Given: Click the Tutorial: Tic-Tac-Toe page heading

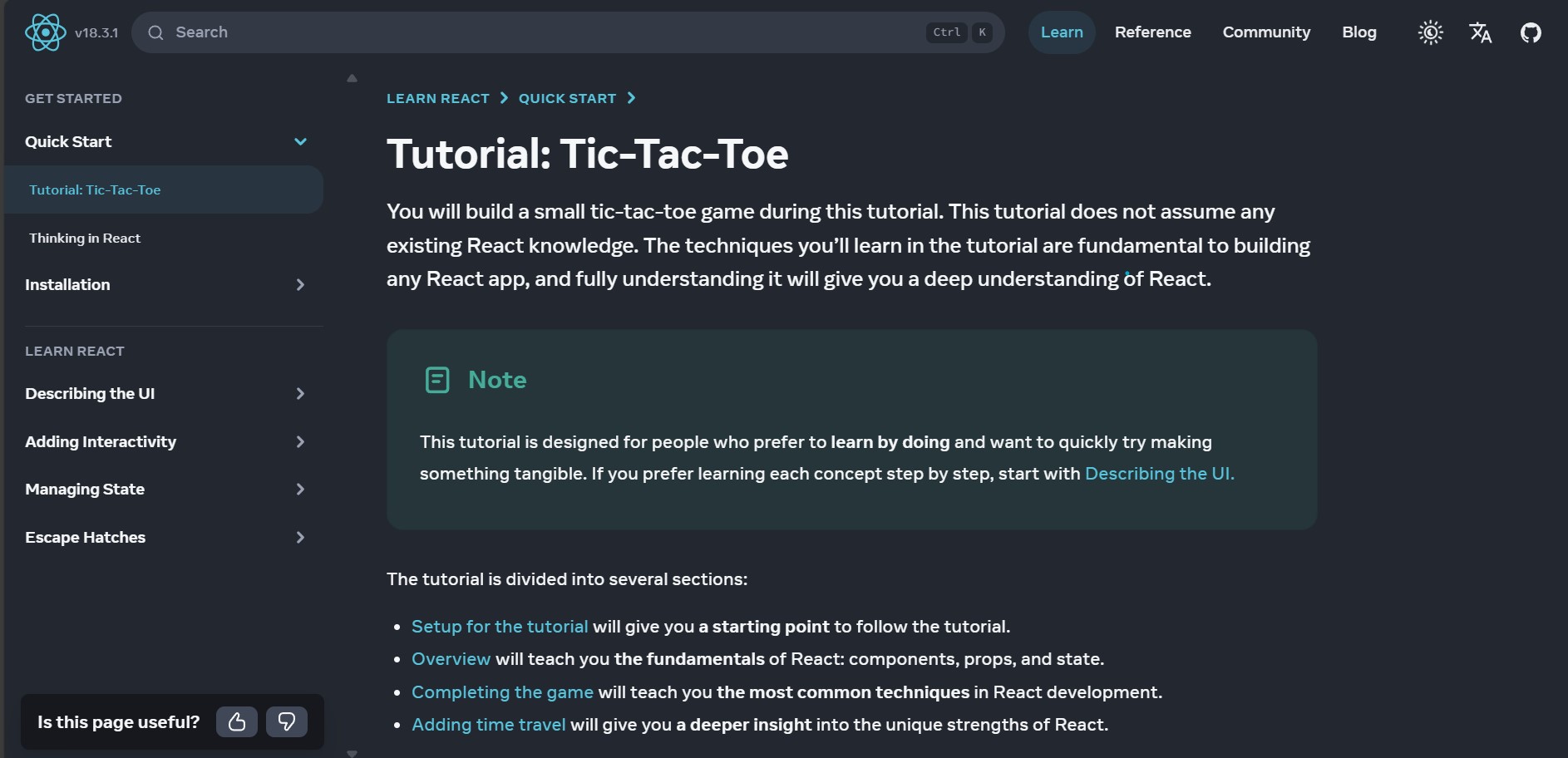Looking at the screenshot, I should [588, 154].
